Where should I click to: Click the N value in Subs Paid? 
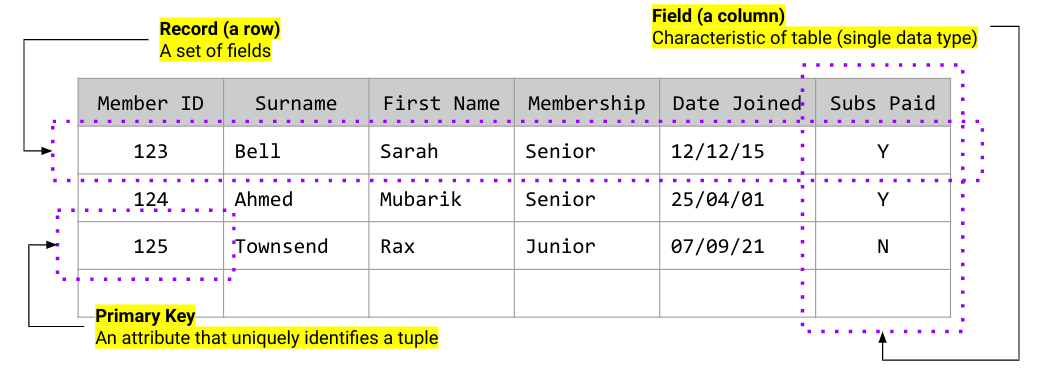click(883, 246)
